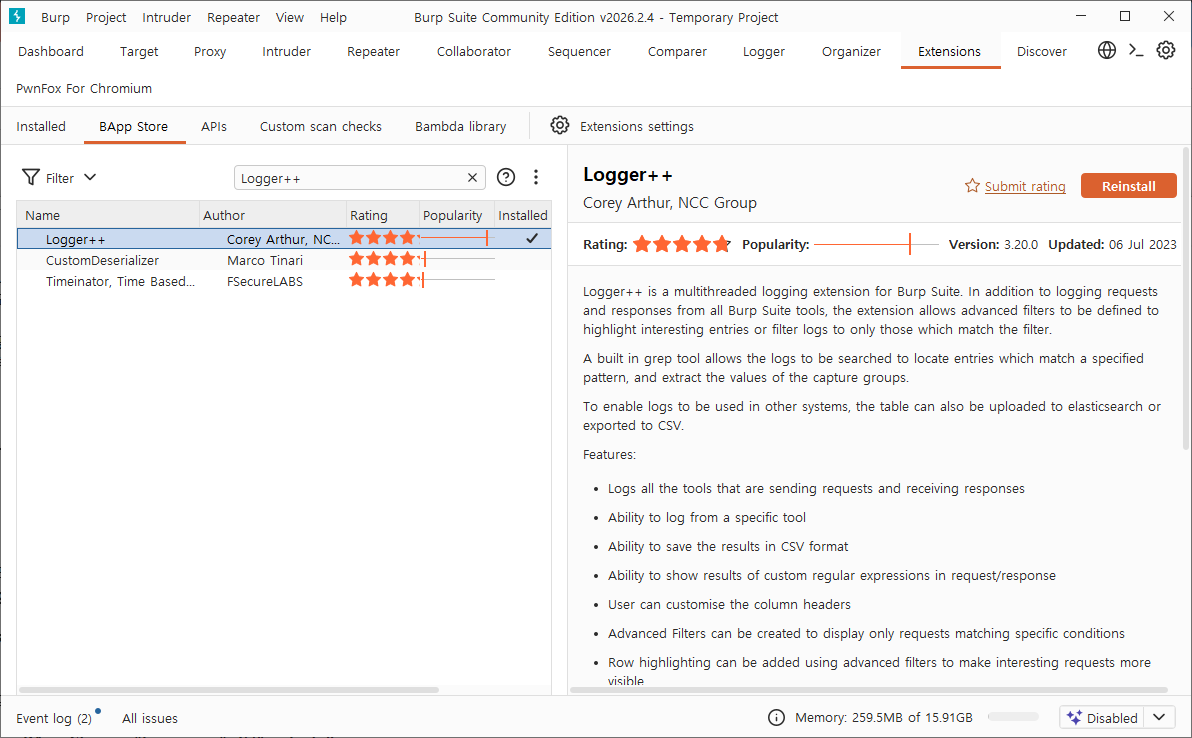Expand the Filter dropdown chevron
This screenshot has width=1192, height=738.
(90, 177)
